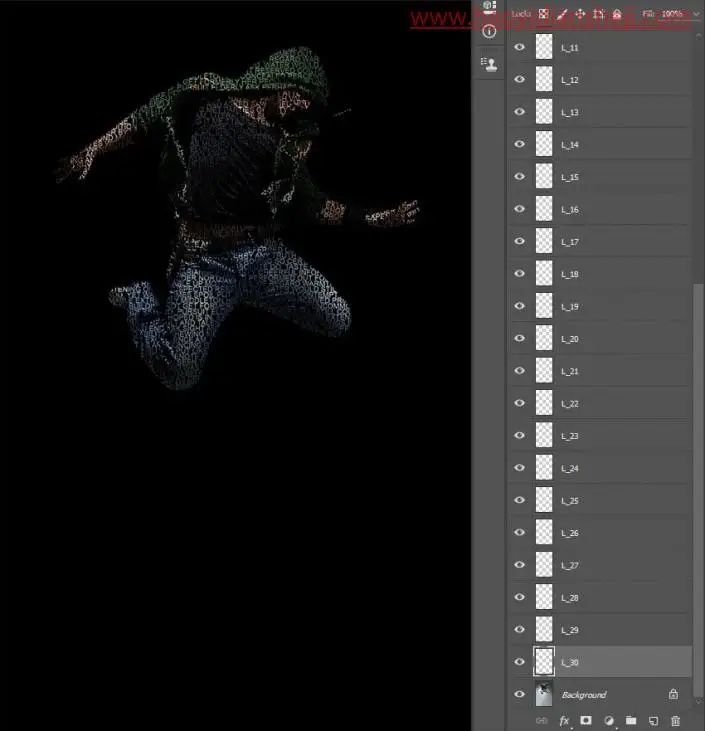Create a new layer icon
Screen dimensions: 705x731
click(653, 721)
